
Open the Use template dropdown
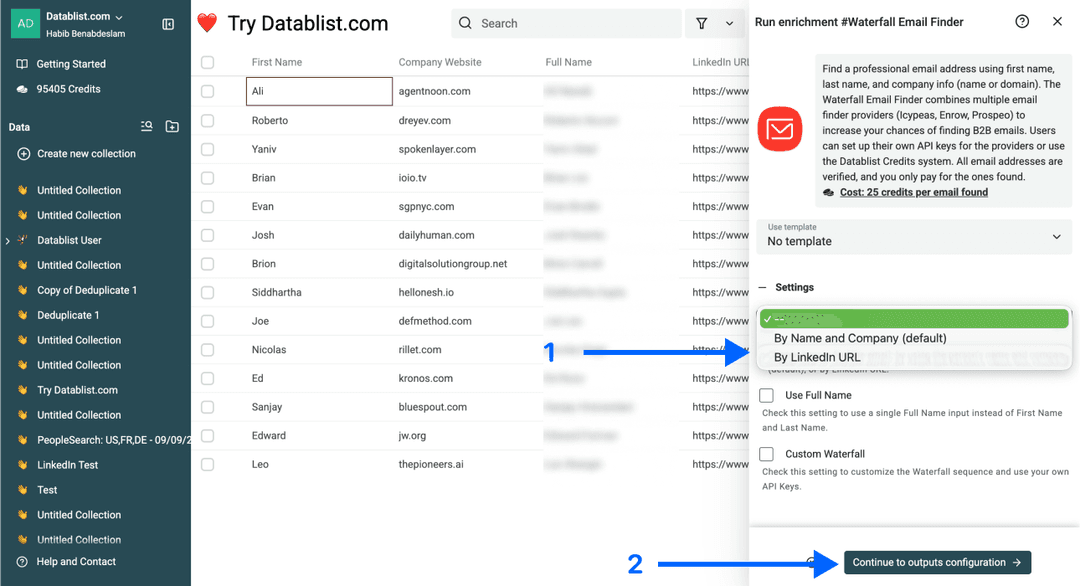913,237
